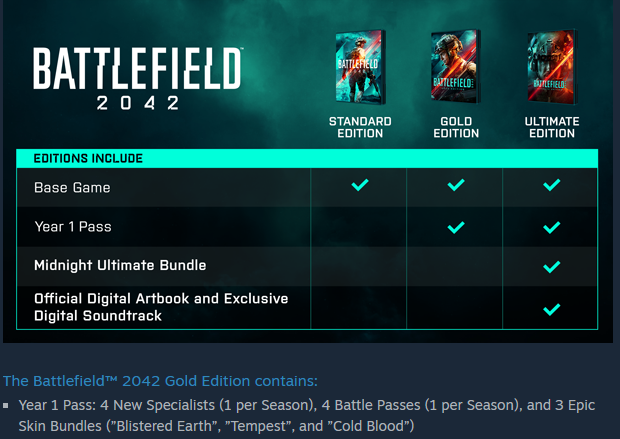Viewport: 620px width, 439px height.
Task: Click the Midnight Ultimate Bundle row label
Action: 120,265
